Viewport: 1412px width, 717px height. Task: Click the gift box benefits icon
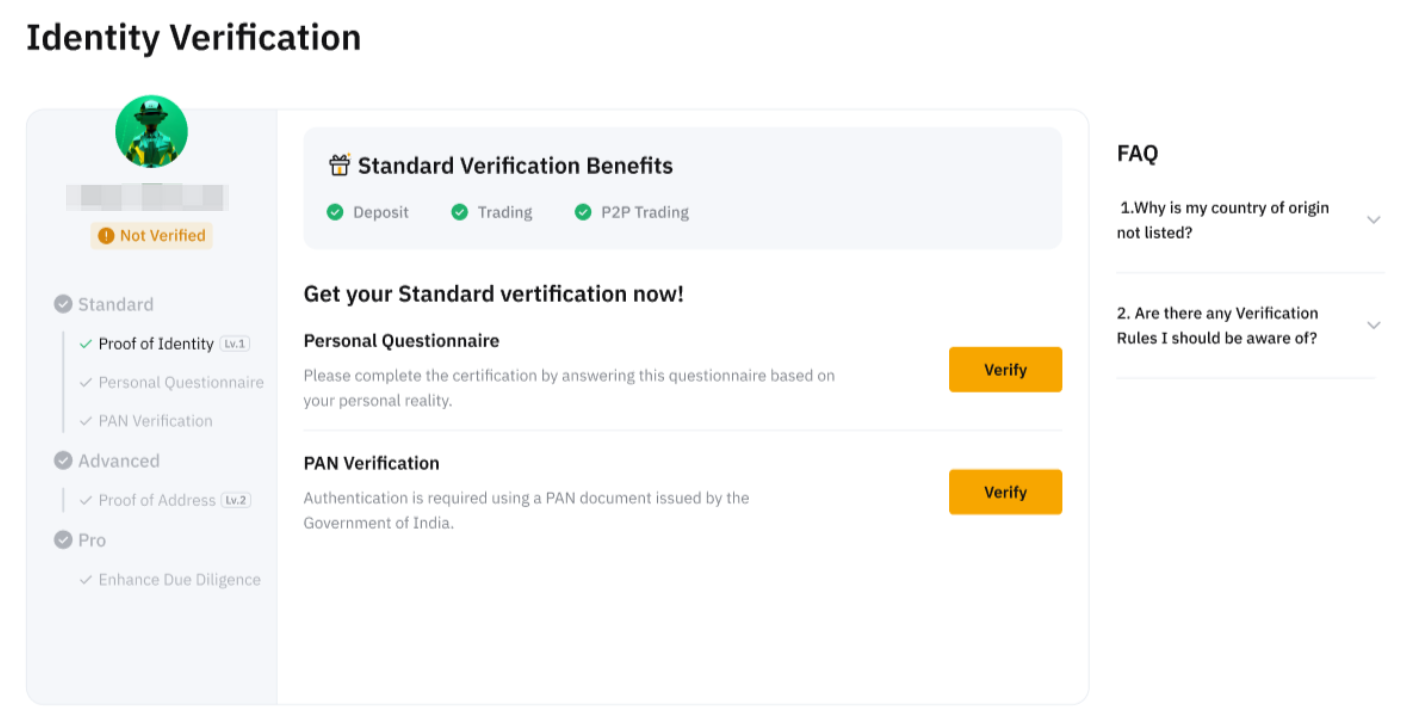340,165
